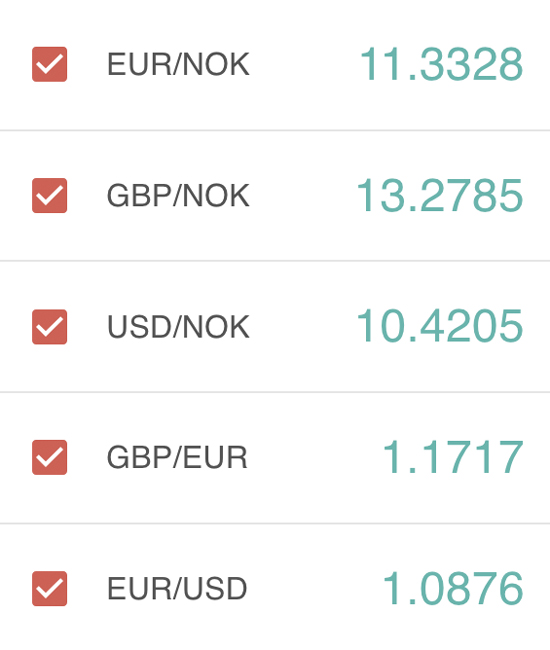Uncheck the GBP/NOK checkbox

point(49,195)
